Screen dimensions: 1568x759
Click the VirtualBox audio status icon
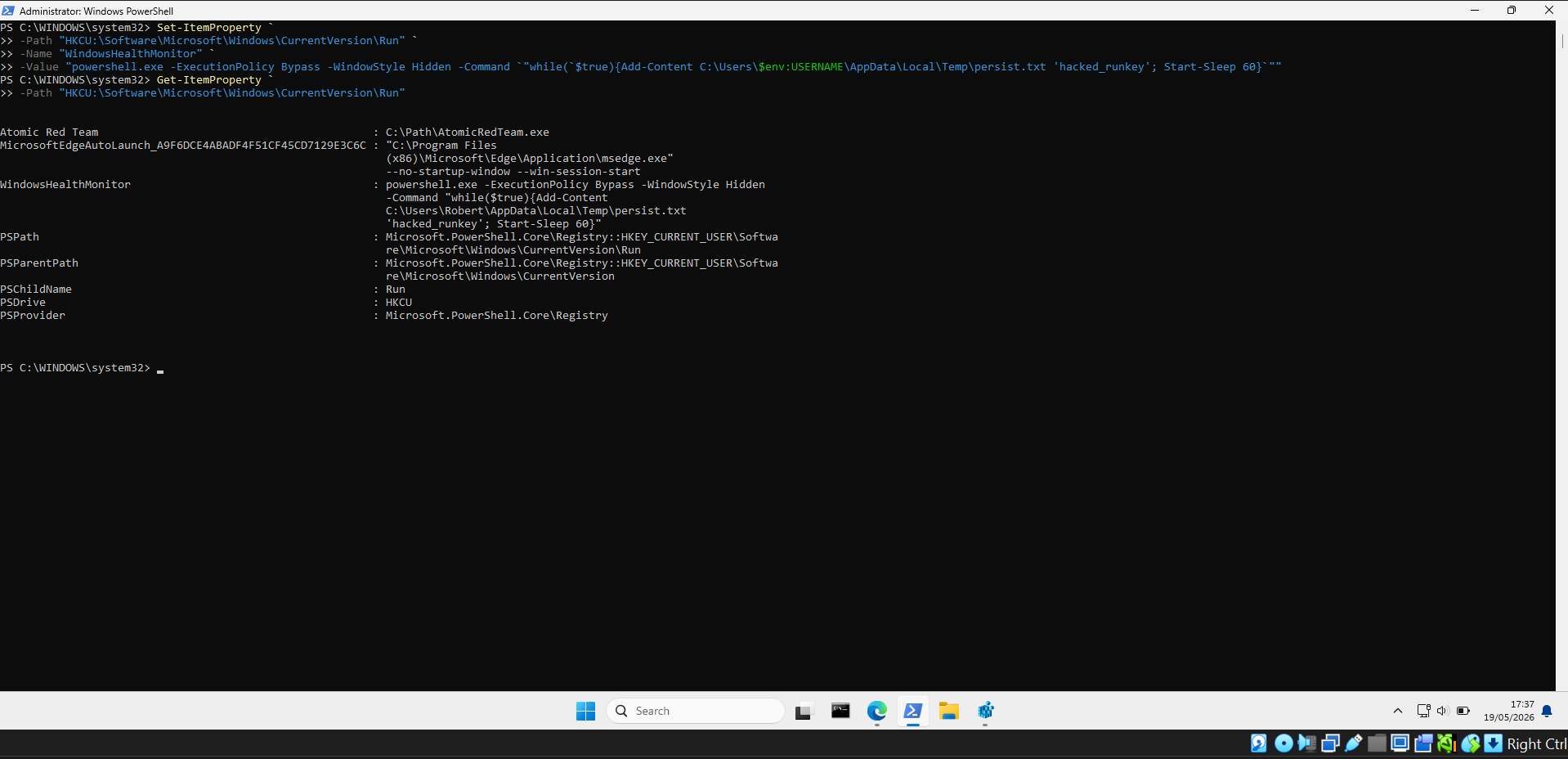[x=1306, y=743]
